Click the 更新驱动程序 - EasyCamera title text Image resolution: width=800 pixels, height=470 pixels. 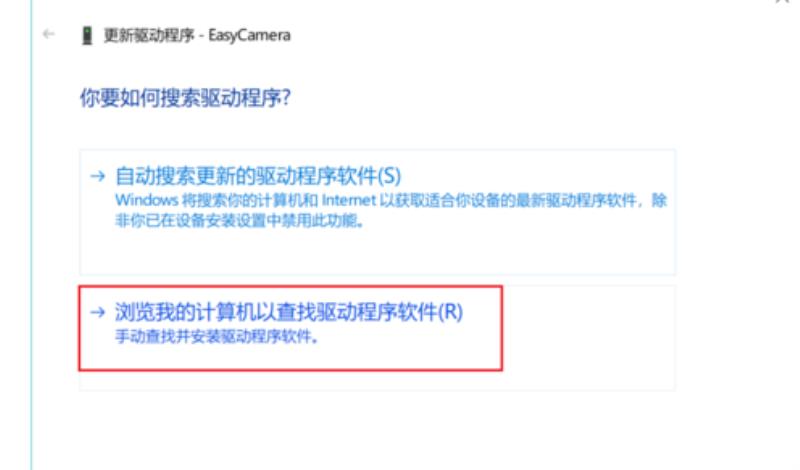(197, 35)
